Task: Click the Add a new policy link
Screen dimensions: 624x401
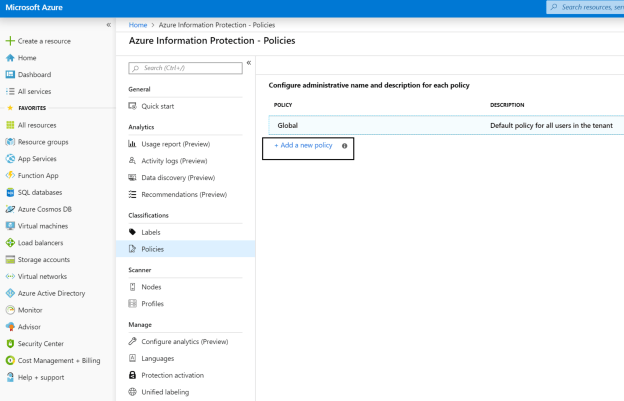Action: point(303,146)
